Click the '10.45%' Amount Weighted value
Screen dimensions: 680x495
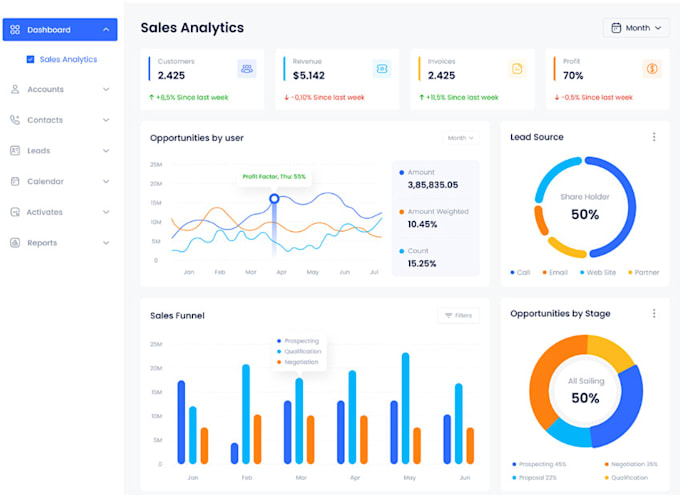click(x=422, y=224)
